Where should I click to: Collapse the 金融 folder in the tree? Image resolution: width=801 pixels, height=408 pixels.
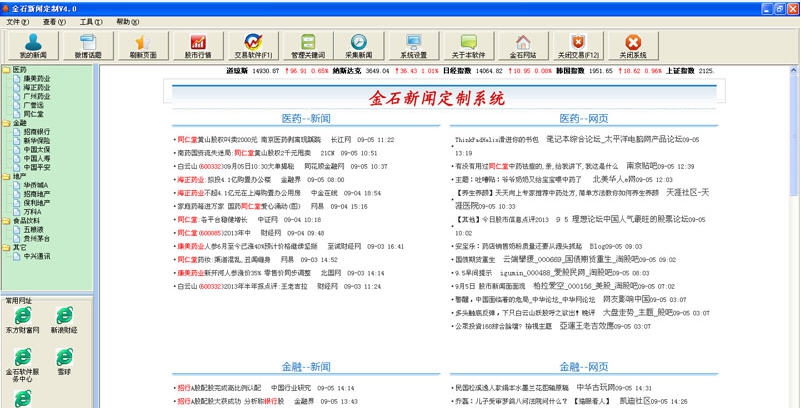coord(6,123)
